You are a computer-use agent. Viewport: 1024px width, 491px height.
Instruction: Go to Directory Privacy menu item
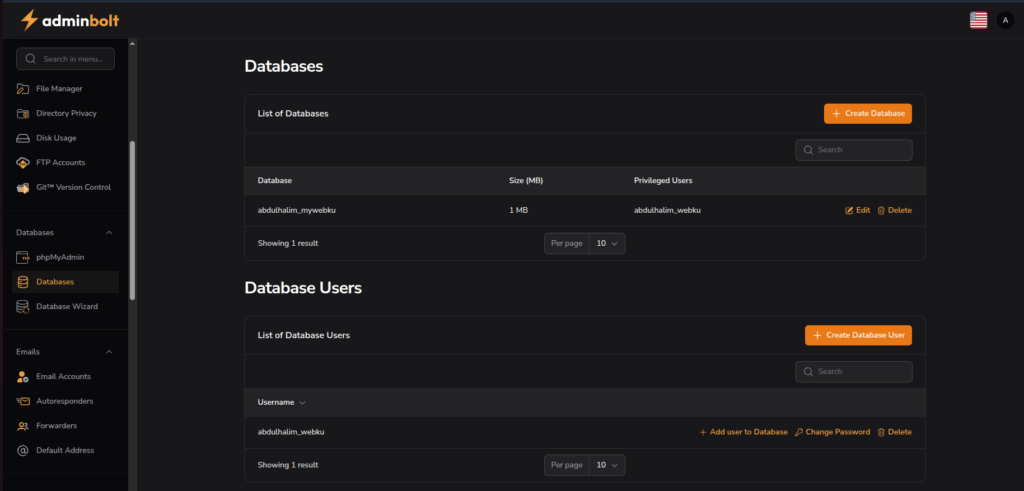66,113
